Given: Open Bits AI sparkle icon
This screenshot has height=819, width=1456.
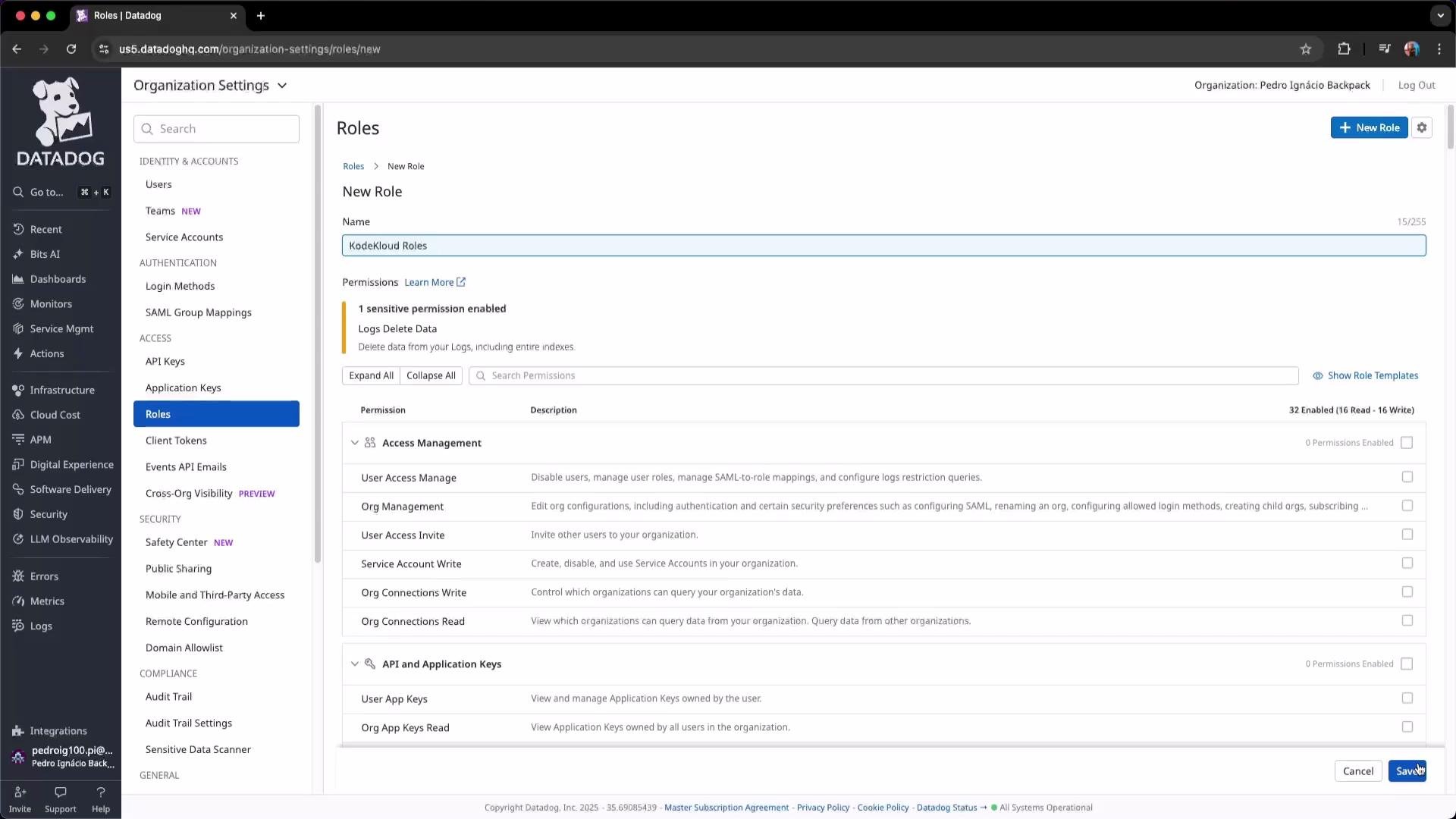Looking at the screenshot, I should [18, 254].
